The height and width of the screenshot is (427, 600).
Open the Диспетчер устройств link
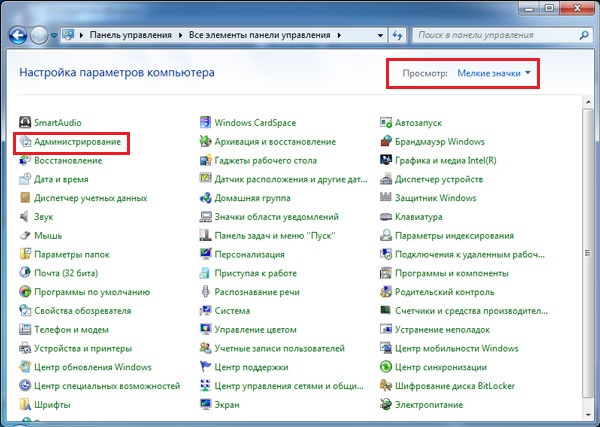439,179
